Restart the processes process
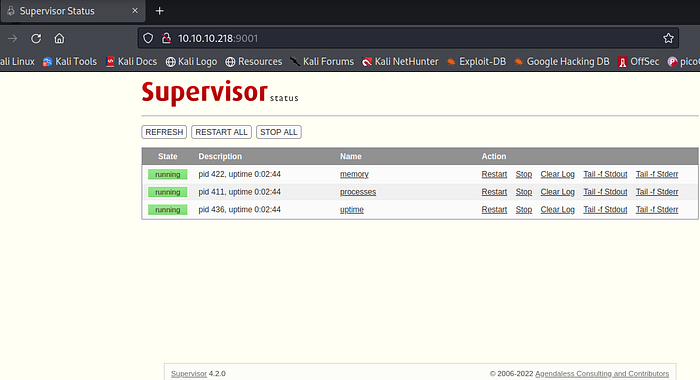 pyautogui.click(x=494, y=192)
